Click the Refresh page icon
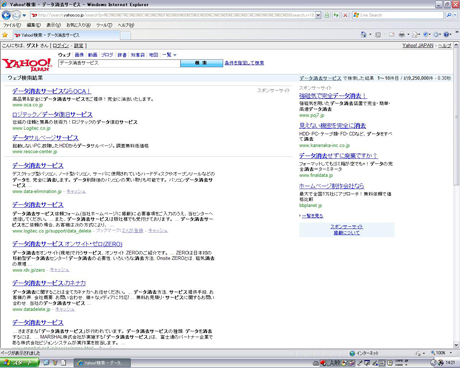 click(336, 15)
